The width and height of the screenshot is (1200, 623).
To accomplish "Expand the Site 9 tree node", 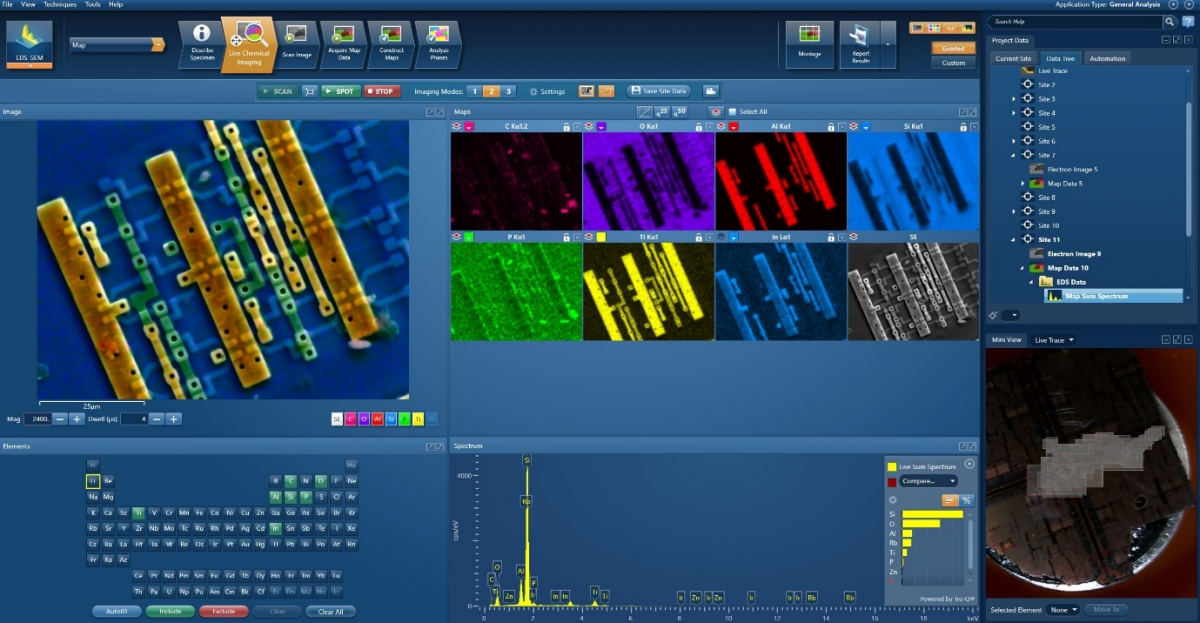I will pos(1014,212).
